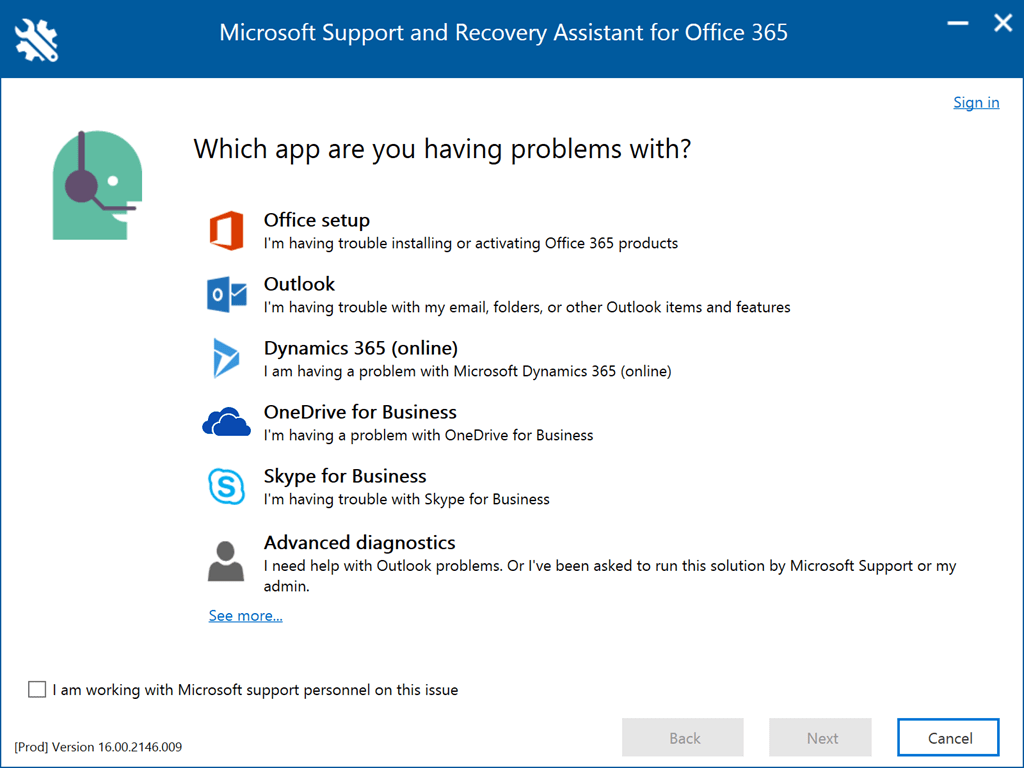Viewport: 1024px width, 768px height.
Task: Select the Advanced diagnostics person icon
Action: click(x=226, y=561)
